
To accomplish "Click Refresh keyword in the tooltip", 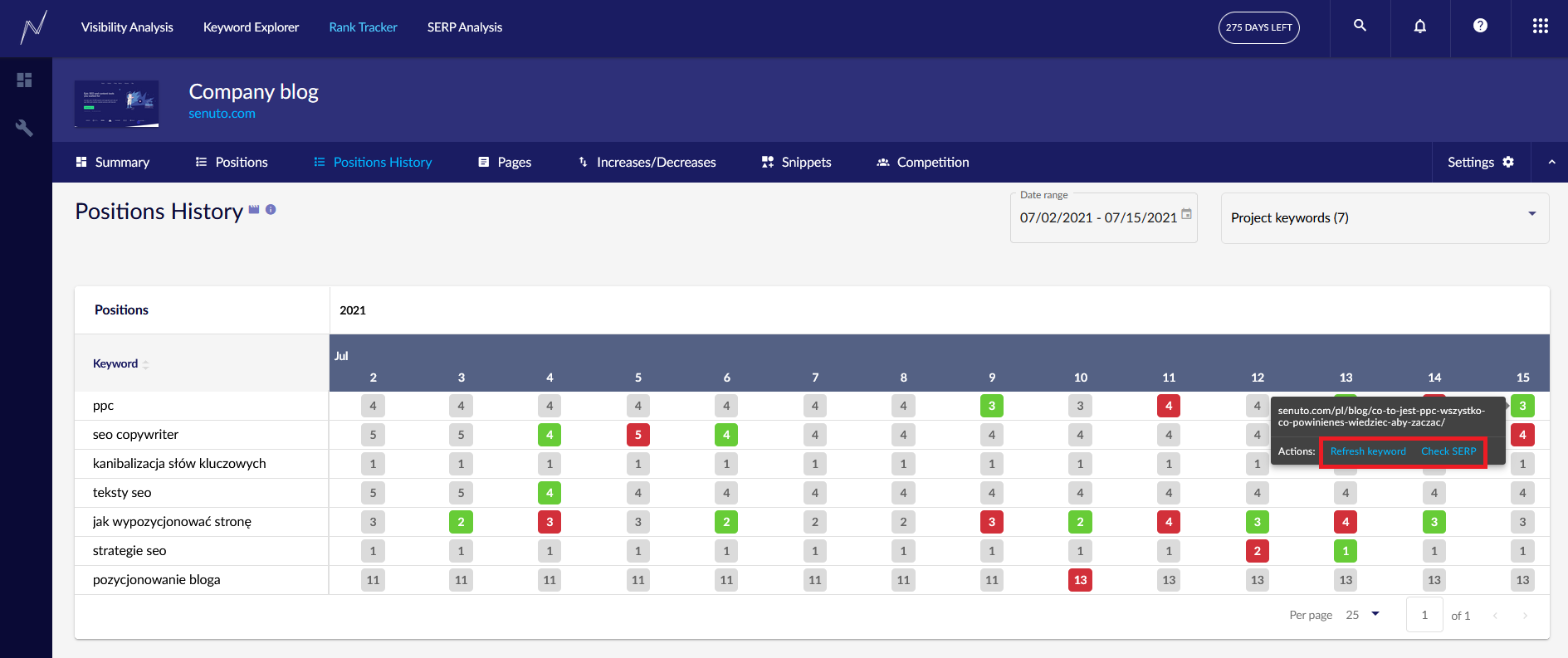I will click(1368, 451).
